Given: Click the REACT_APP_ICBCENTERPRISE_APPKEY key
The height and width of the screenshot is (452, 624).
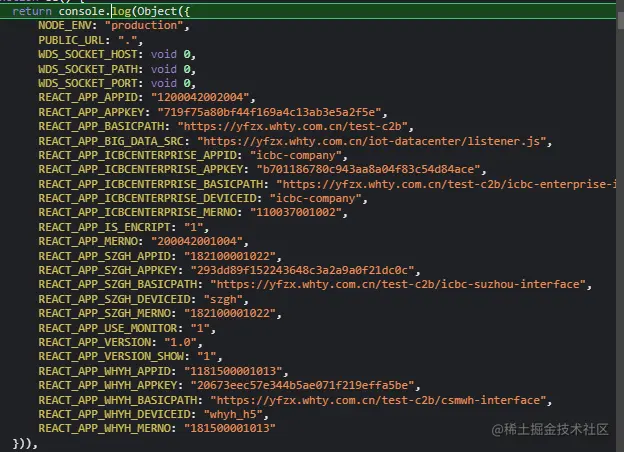Looking at the screenshot, I should click(x=141, y=169).
